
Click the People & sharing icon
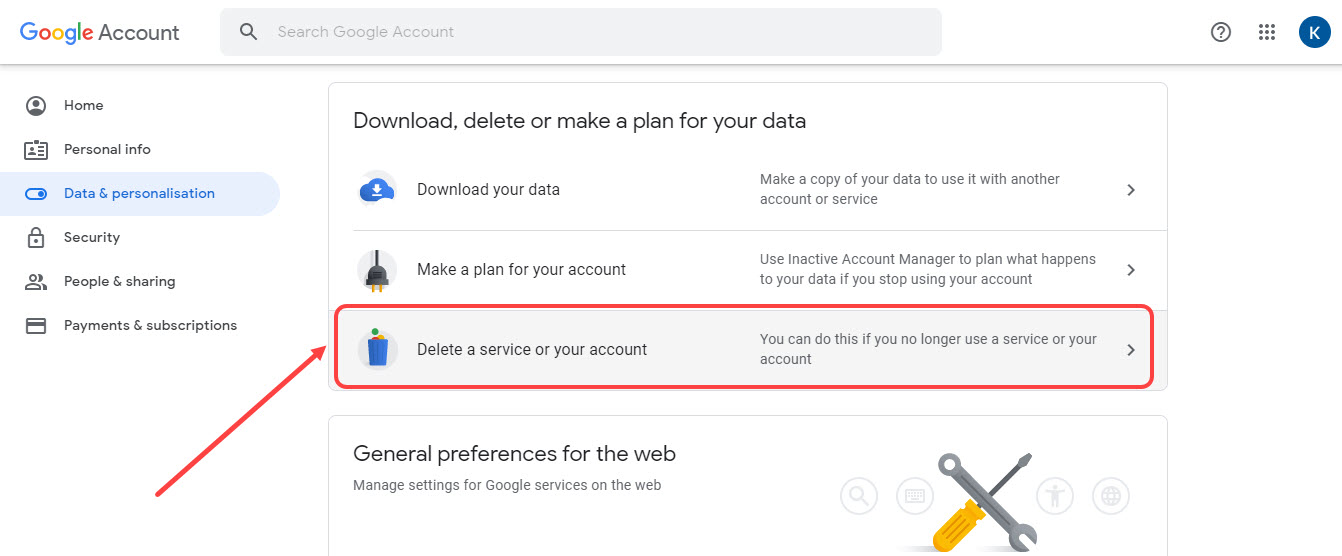pos(36,281)
